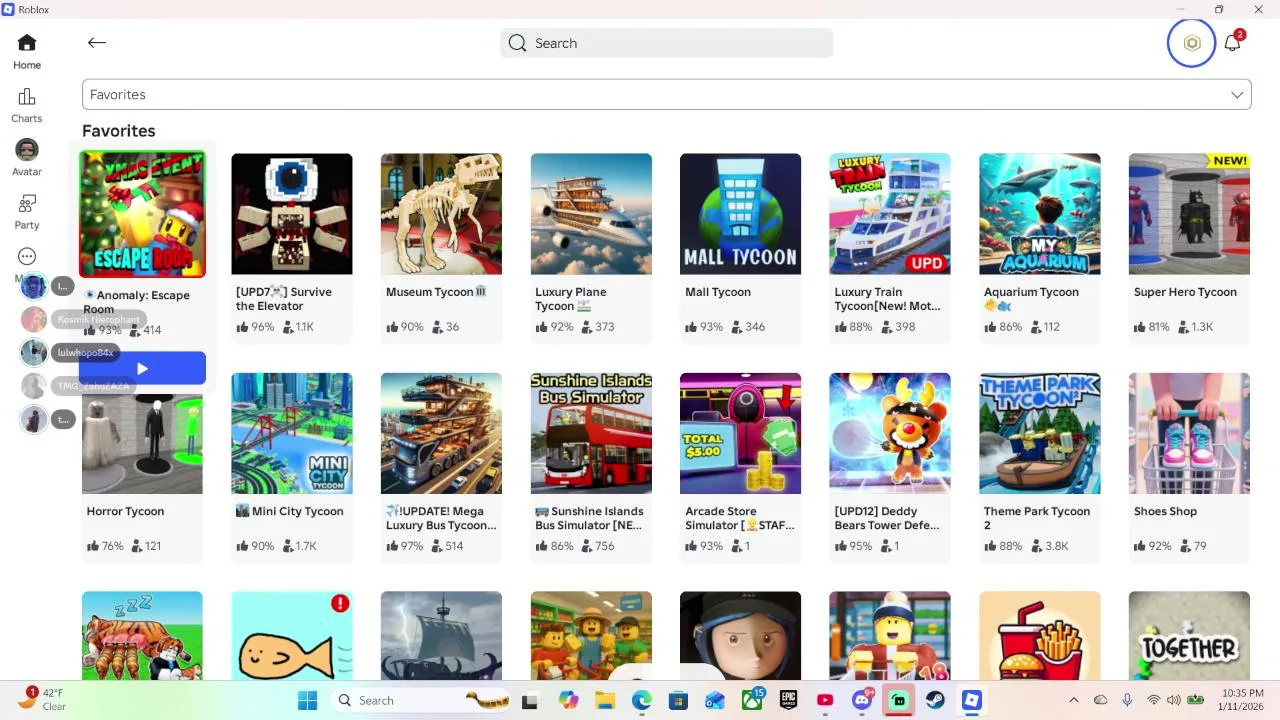Click the taskbar microphone icon
This screenshot has height=720, width=1280.
[1127, 700]
